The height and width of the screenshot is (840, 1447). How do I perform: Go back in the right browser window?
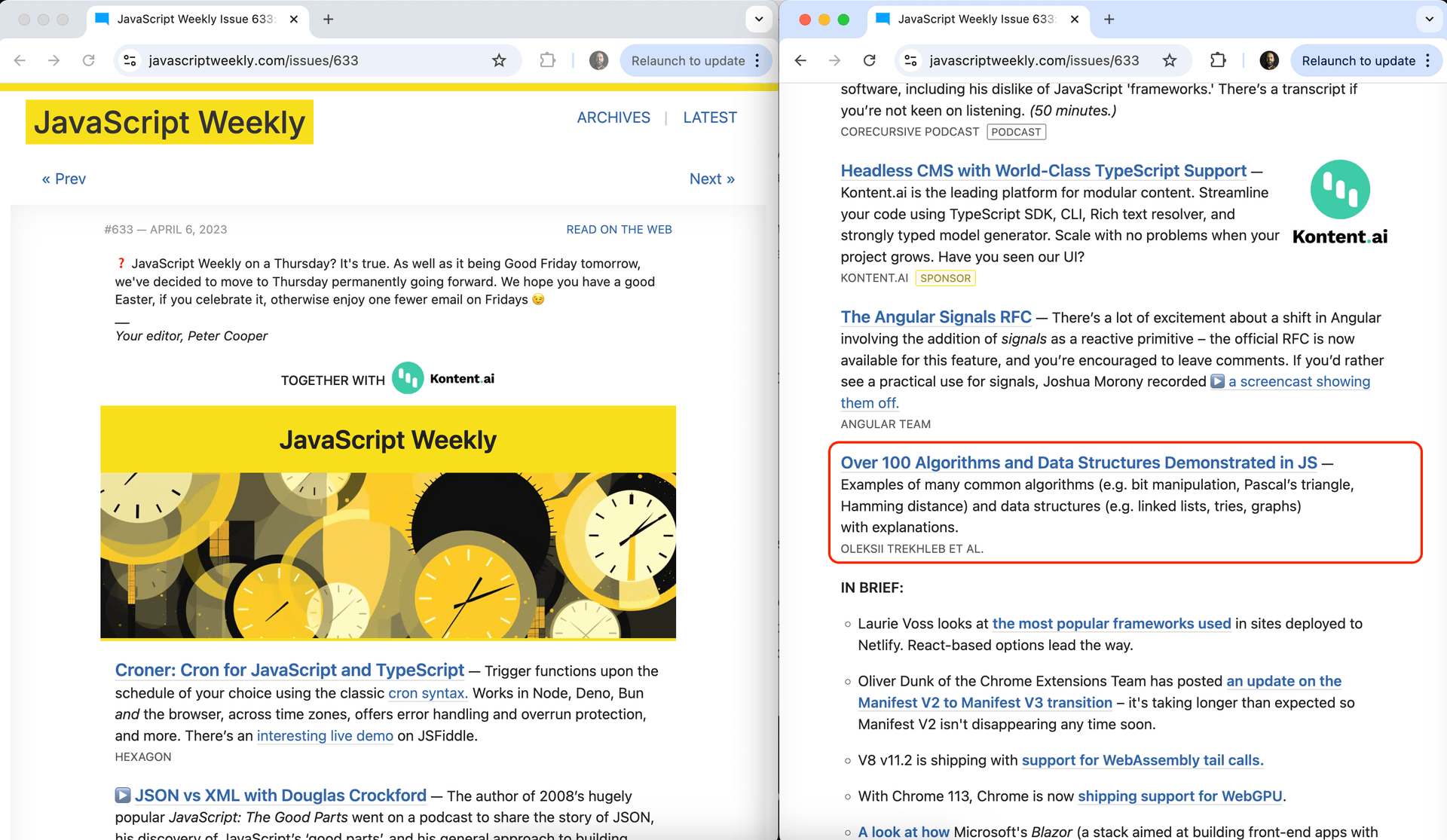800,60
